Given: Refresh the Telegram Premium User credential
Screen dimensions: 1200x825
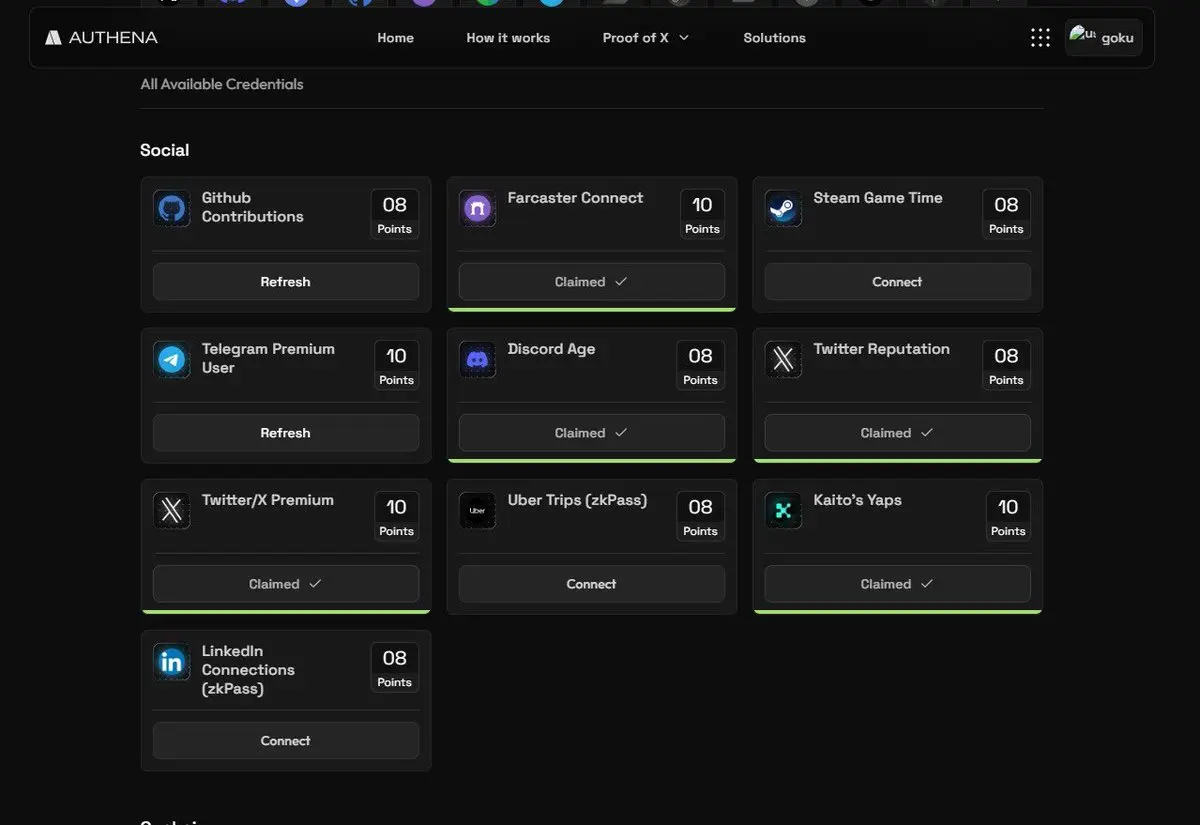Looking at the screenshot, I should coord(286,433).
